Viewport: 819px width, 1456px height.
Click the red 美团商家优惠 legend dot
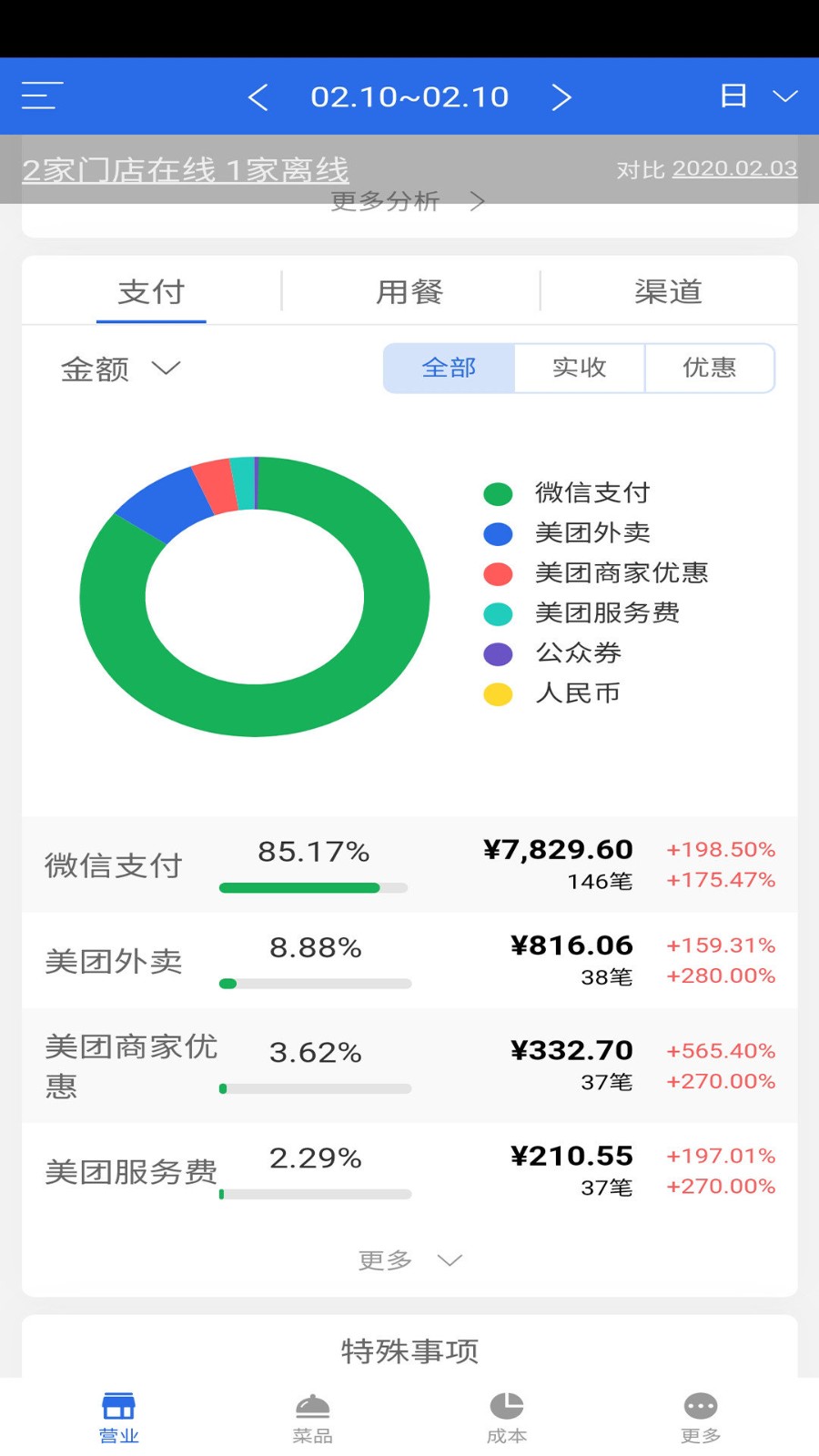[x=498, y=574]
